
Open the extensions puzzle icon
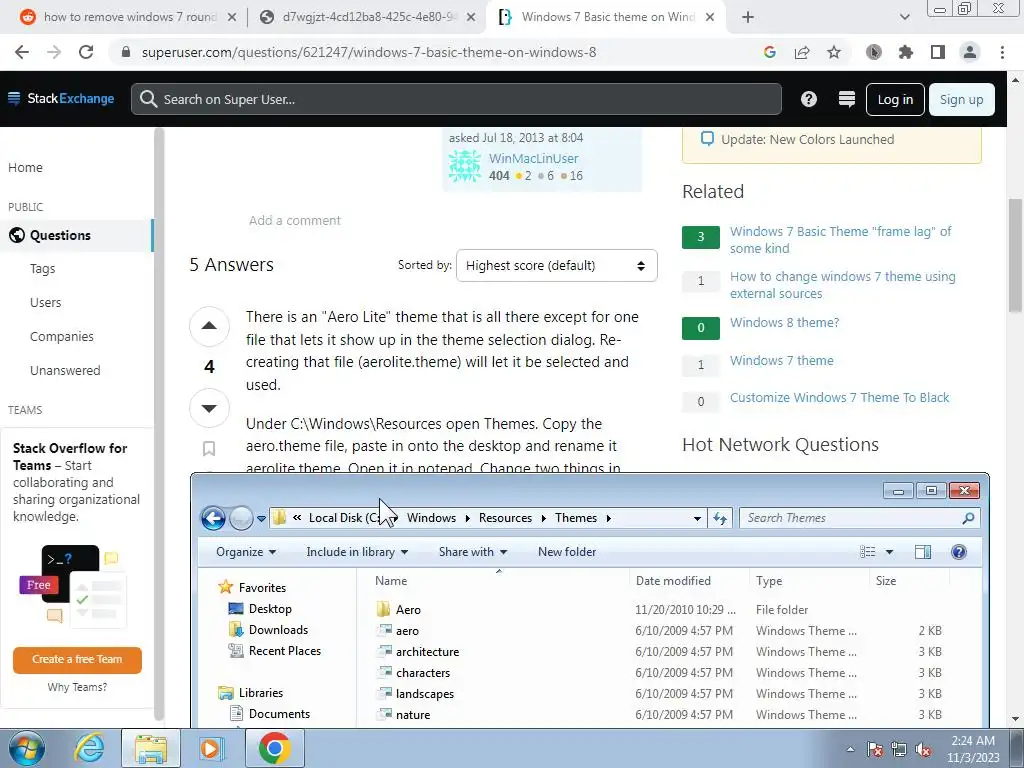tap(905, 52)
